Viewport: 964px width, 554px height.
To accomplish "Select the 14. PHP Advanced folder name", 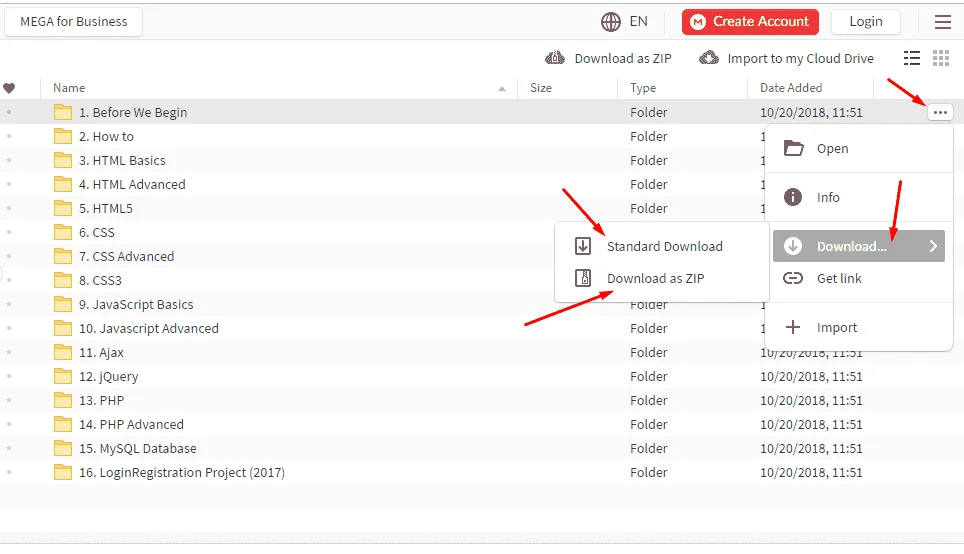I will coord(131,424).
